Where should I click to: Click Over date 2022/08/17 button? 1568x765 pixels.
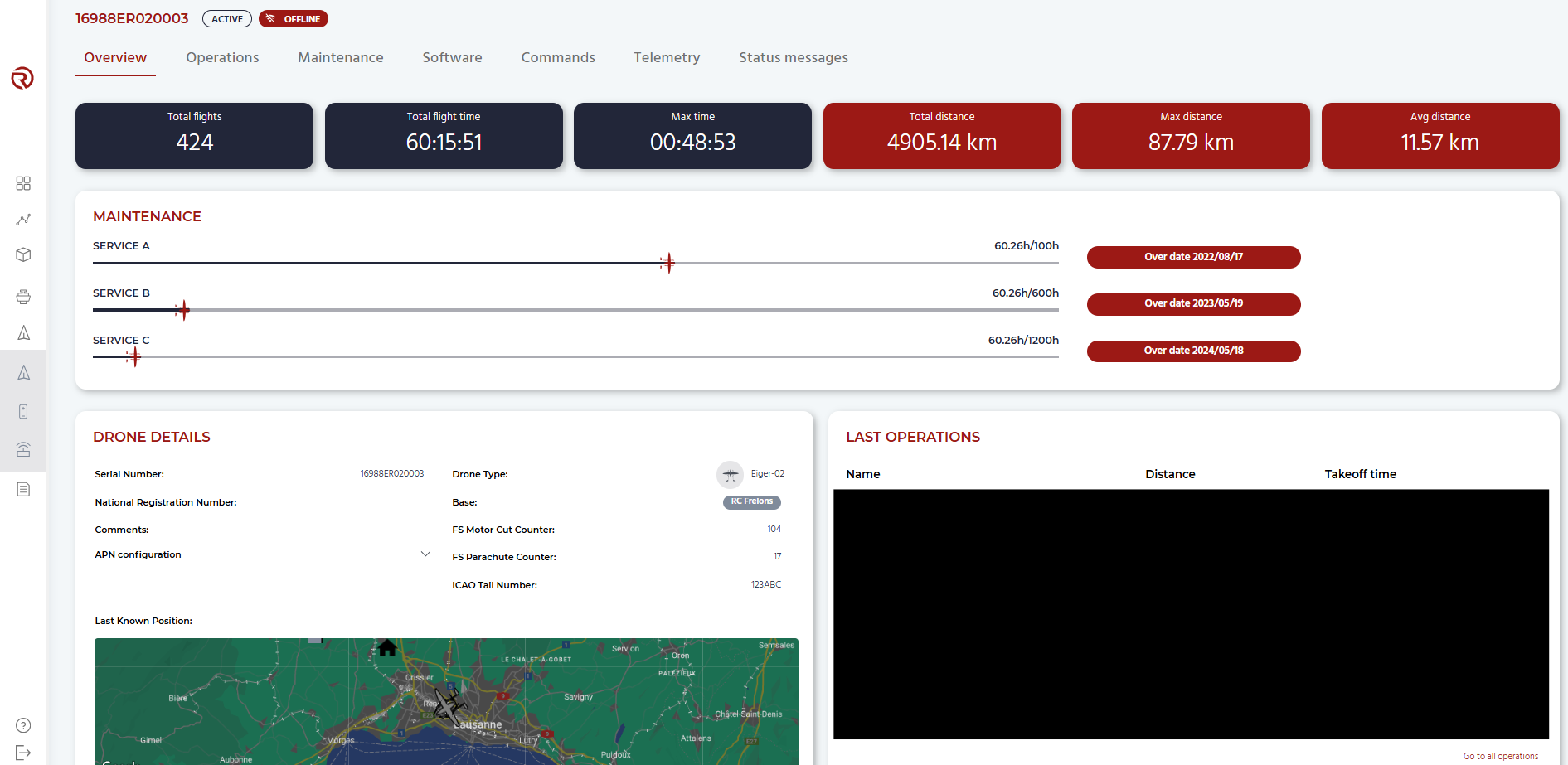[x=1193, y=257]
